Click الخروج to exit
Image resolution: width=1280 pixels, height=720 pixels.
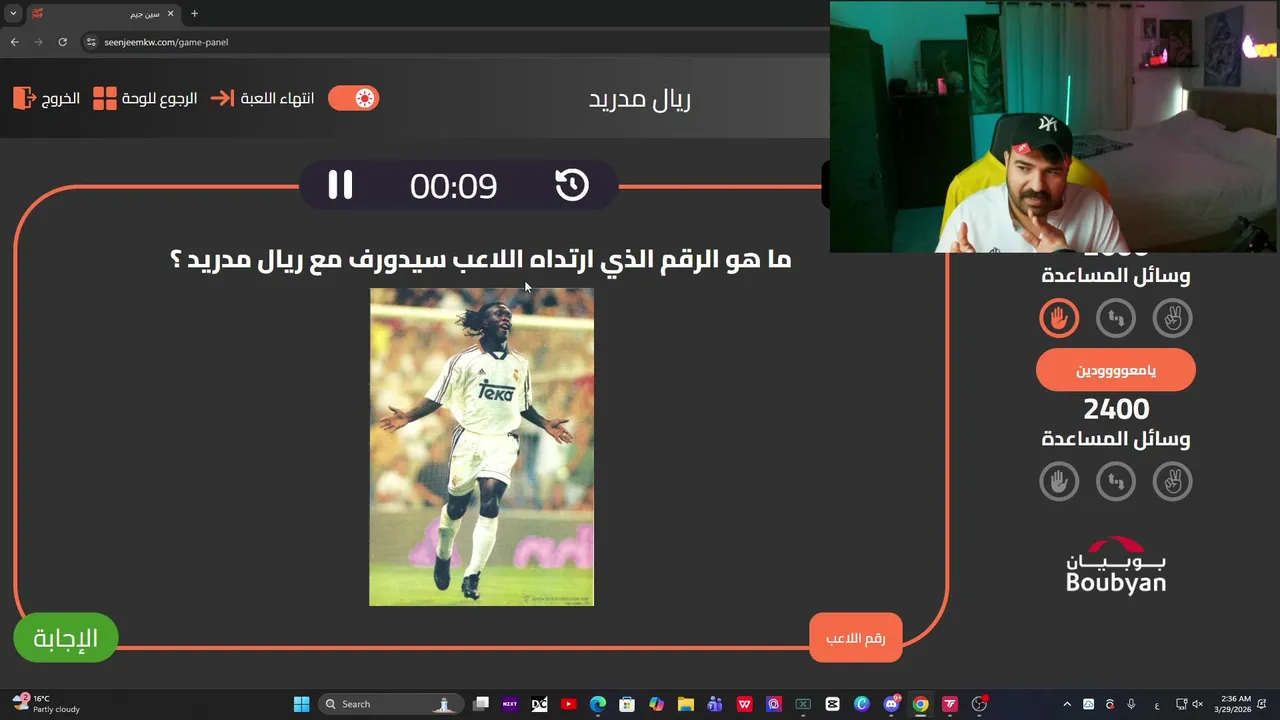pos(46,98)
